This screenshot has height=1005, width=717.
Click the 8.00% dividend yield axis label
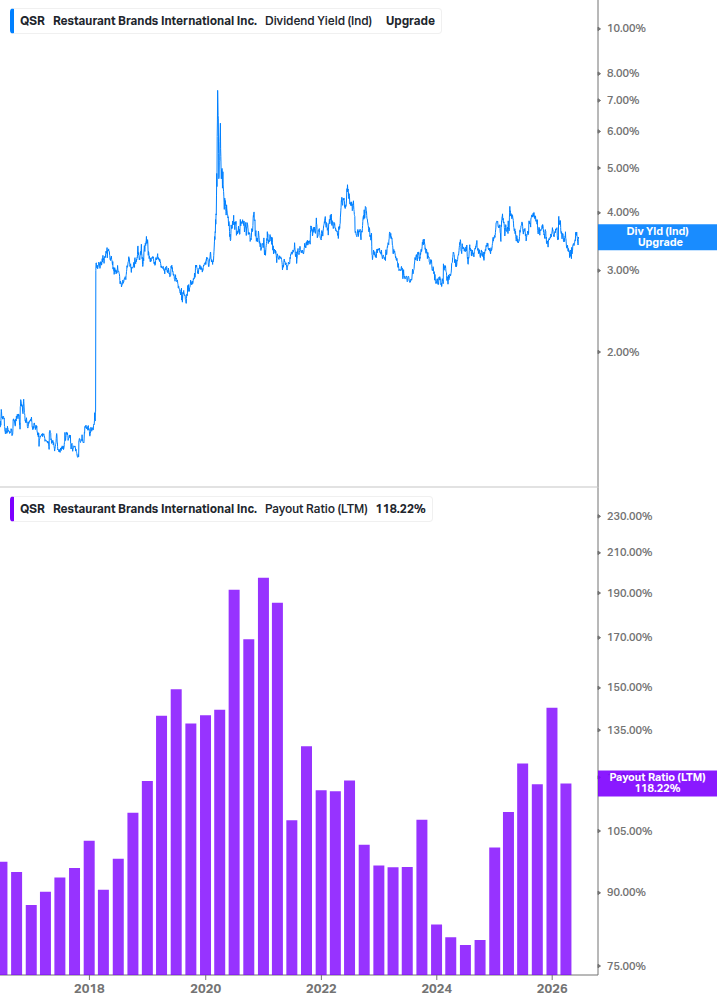pyautogui.click(x=623, y=73)
